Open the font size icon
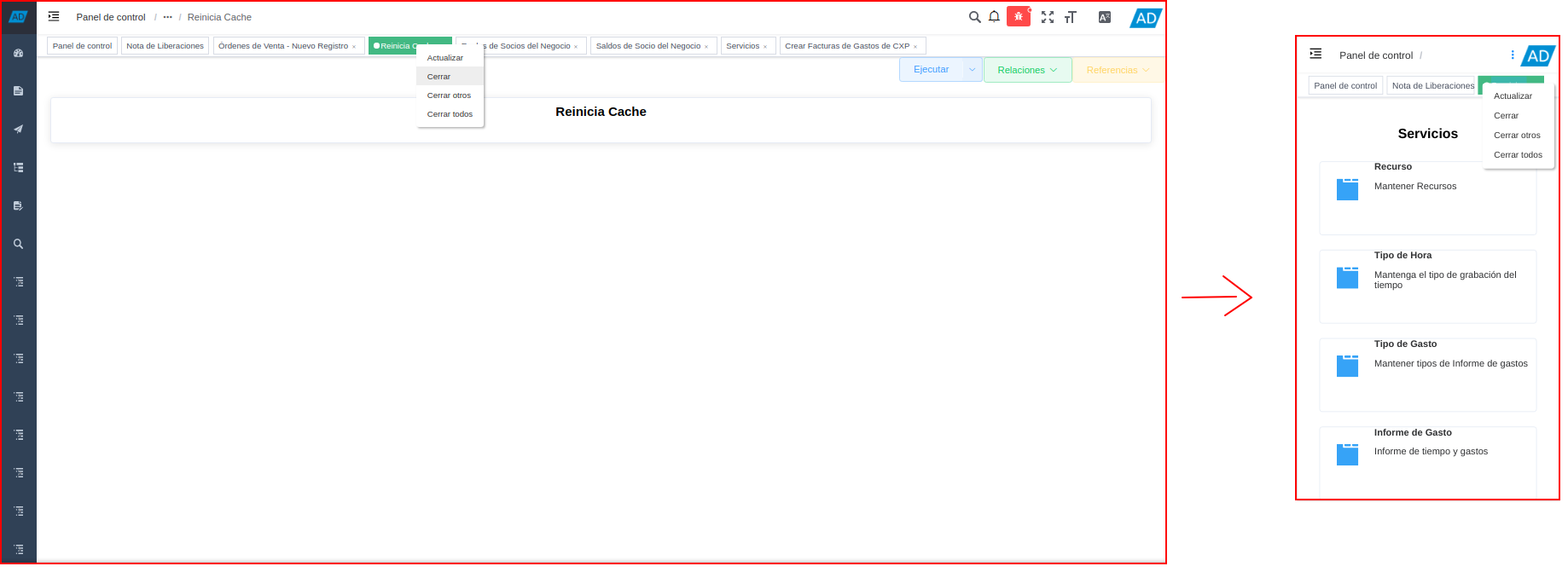Screen dimensions: 1568x572 [1070, 17]
